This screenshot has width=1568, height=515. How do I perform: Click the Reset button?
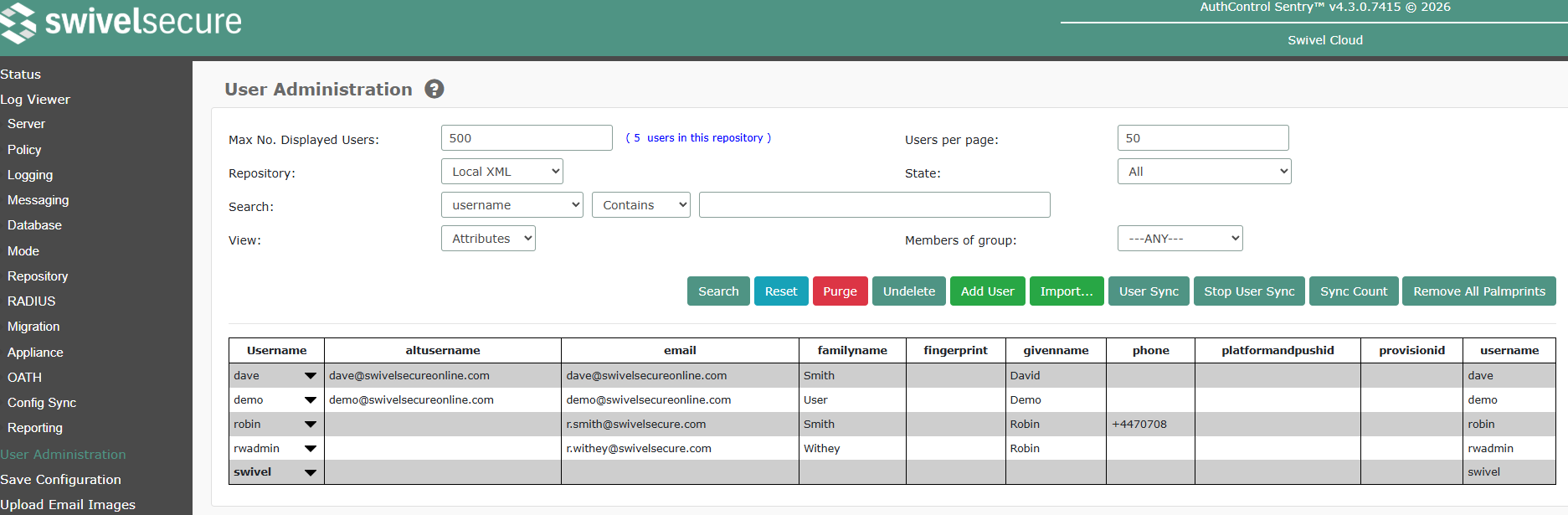tap(781, 291)
